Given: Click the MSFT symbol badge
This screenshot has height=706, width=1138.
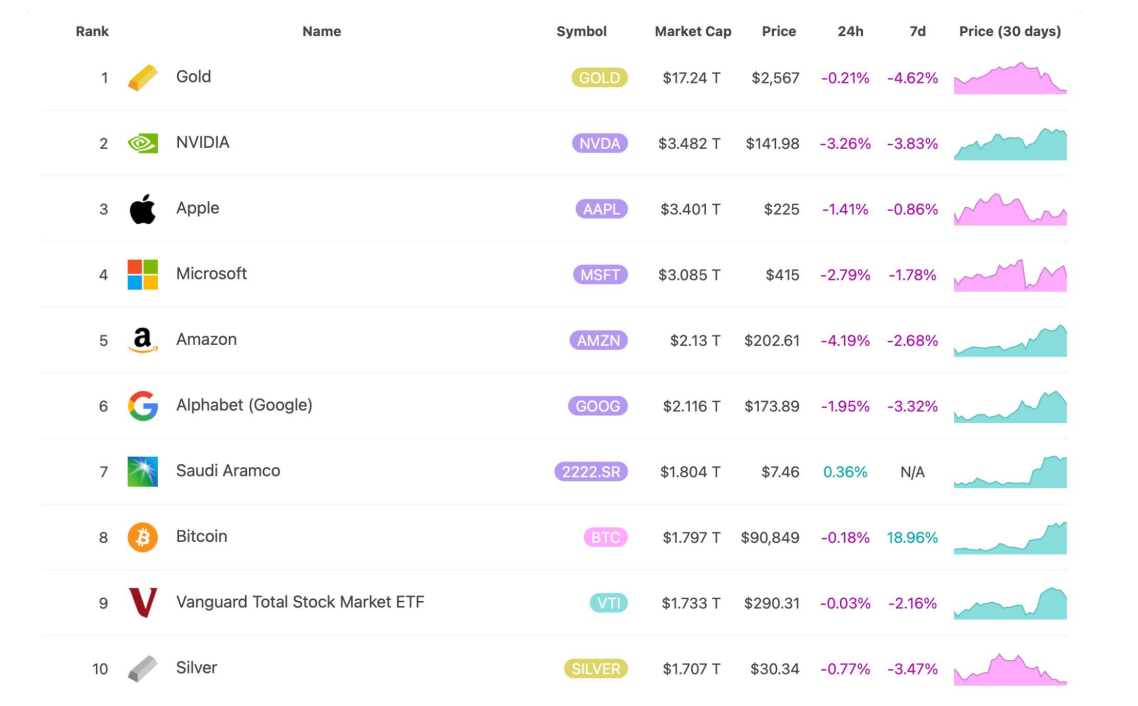Looking at the screenshot, I should [600, 275].
